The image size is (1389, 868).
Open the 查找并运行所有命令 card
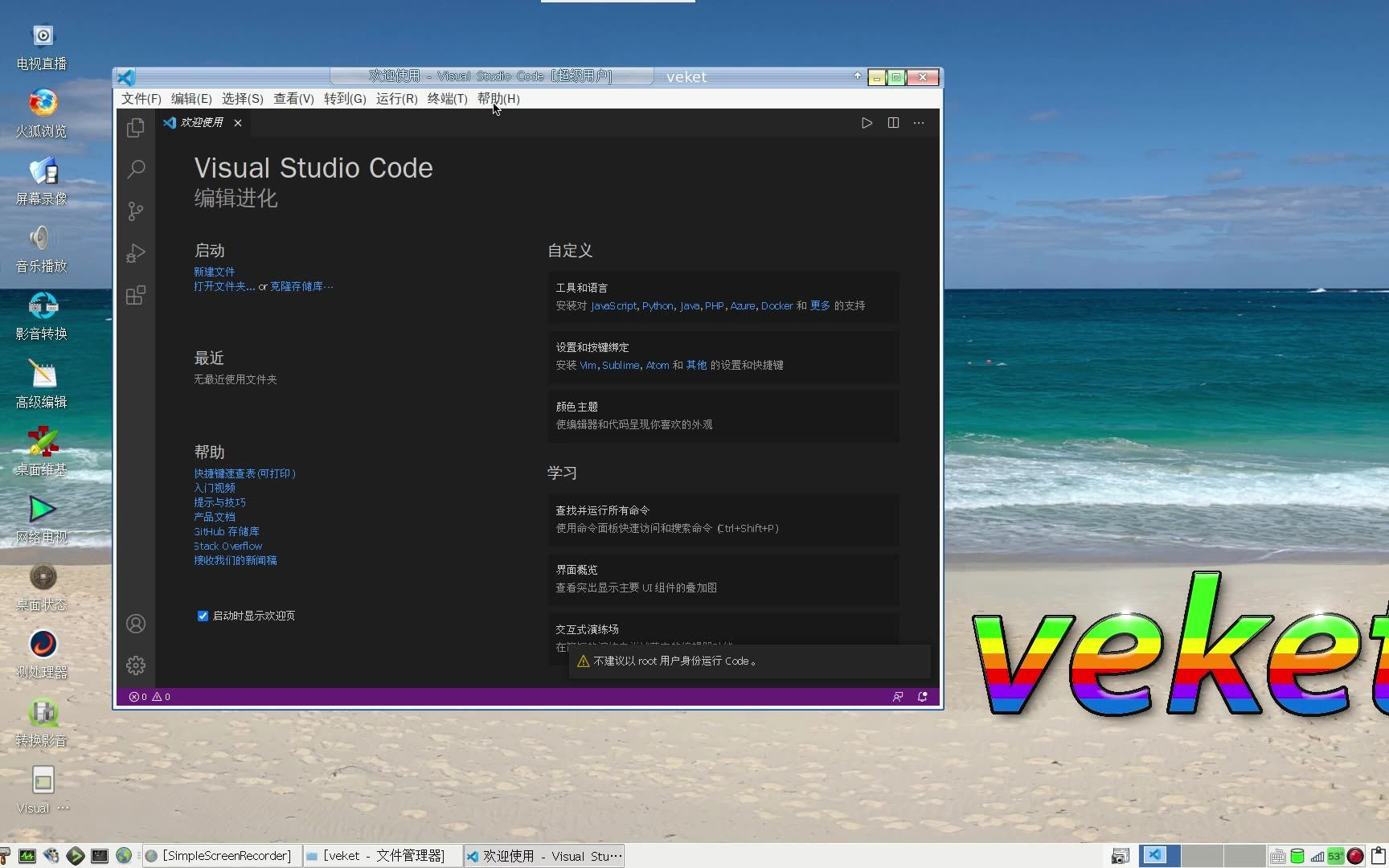coord(723,519)
